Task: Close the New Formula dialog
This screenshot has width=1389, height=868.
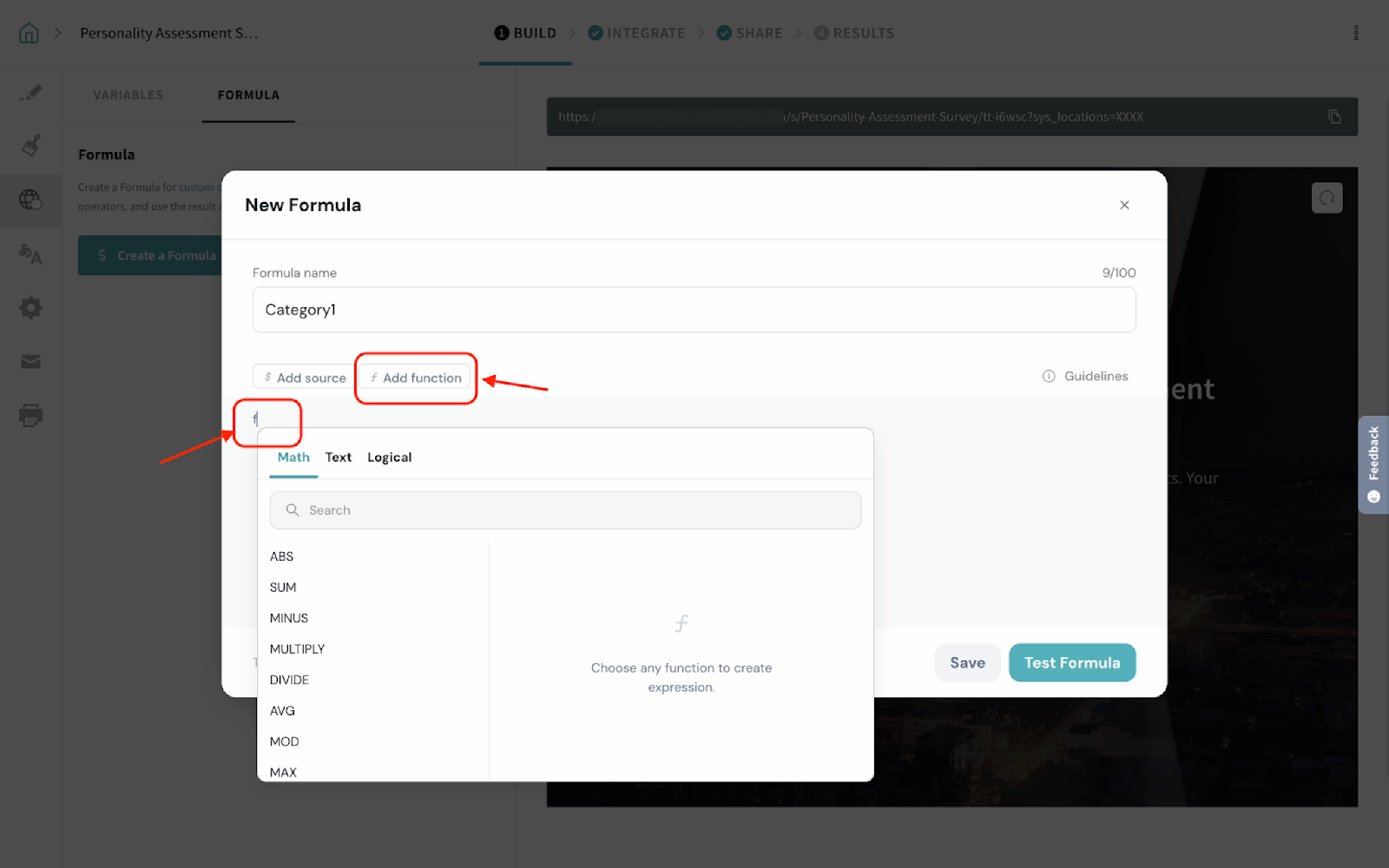Action: pyautogui.click(x=1124, y=205)
